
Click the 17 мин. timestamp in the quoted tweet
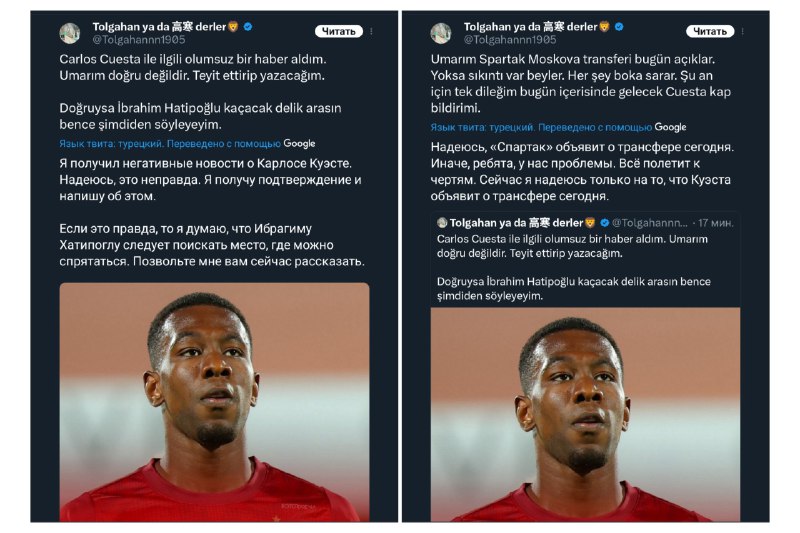[716, 223]
